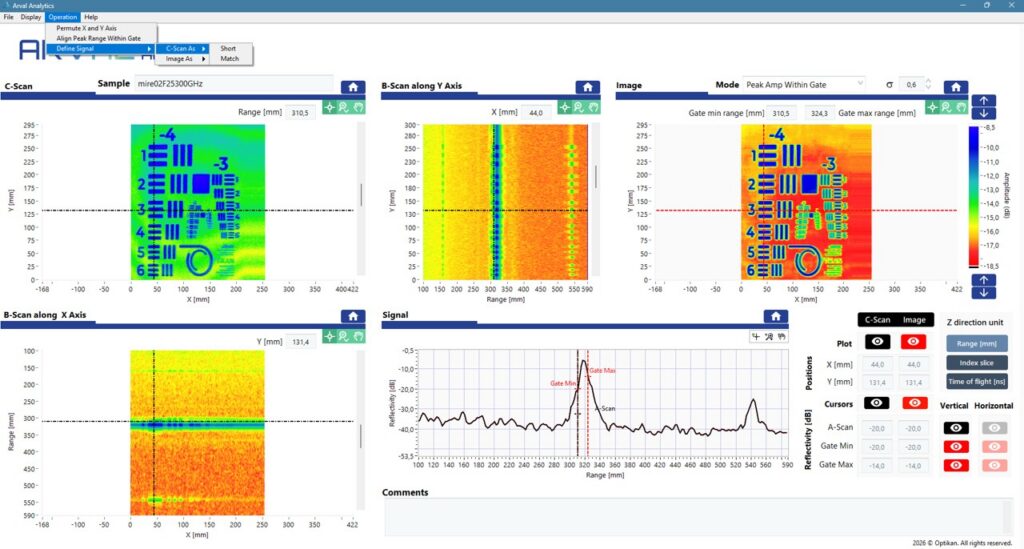Toggle Gate Min Vertical cursor visibility
Image resolution: width=1024 pixels, height=549 pixels.
955,447
